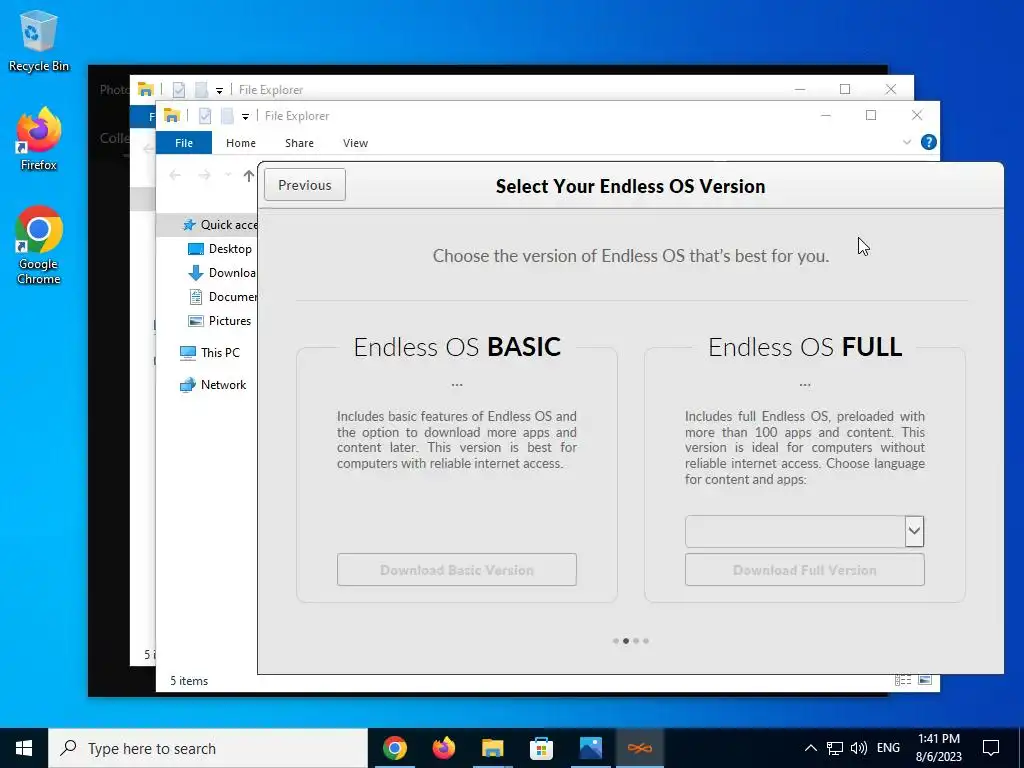Open Chrome from the taskbar
This screenshot has height=768, width=1024.
pos(394,748)
